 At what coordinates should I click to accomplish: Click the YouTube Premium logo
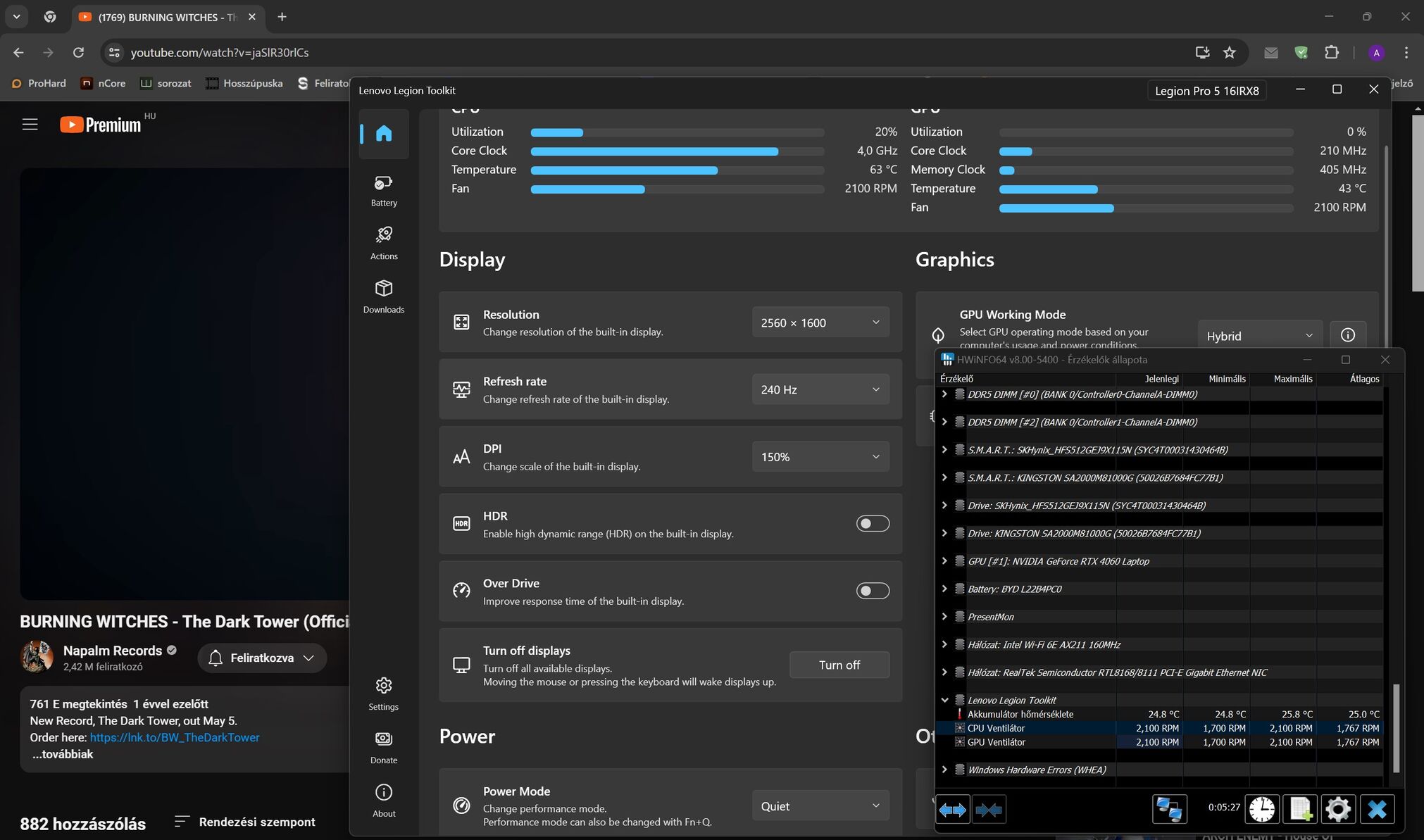[x=101, y=125]
